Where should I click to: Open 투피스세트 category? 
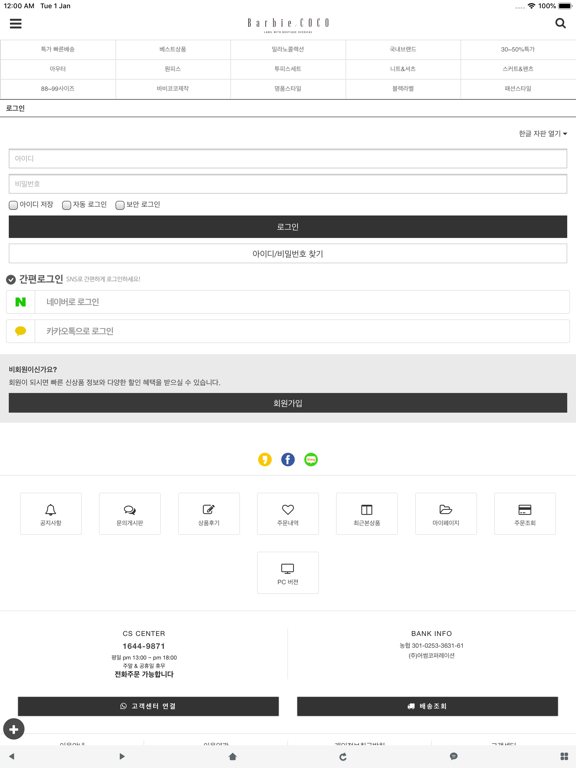coord(288,69)
